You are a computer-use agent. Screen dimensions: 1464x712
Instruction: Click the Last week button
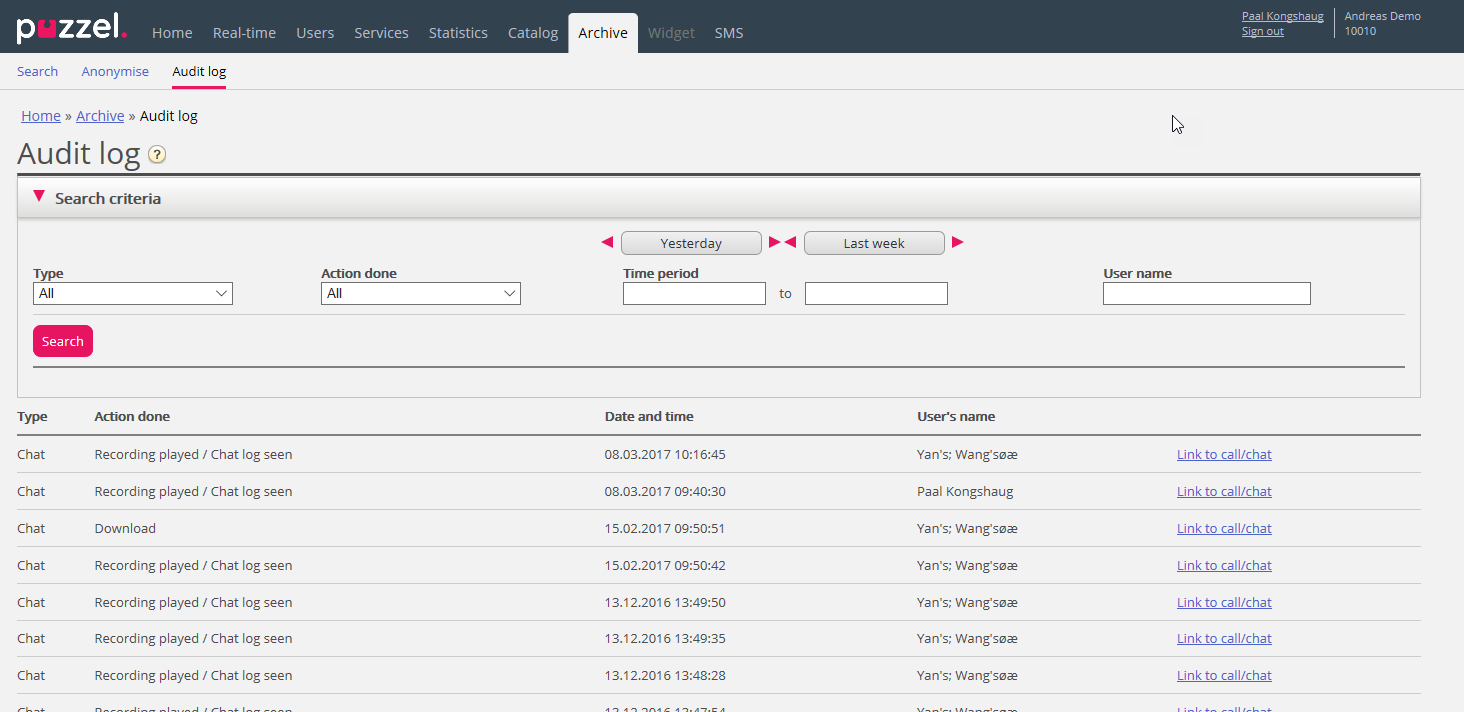874,243
